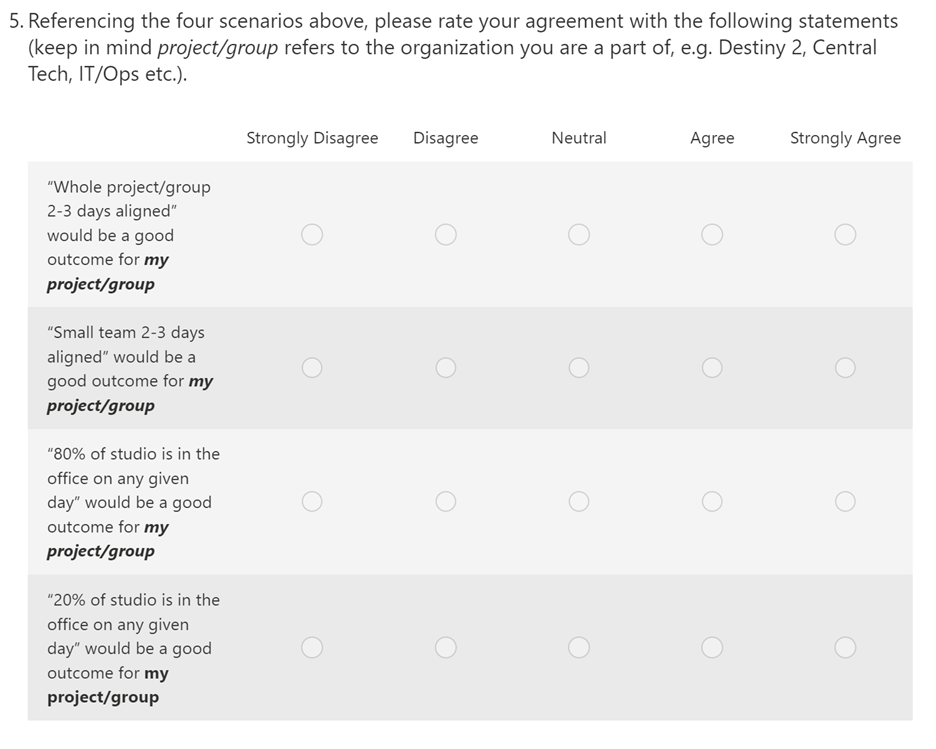Screen dimensions: 936x749
Task: Select Strongly Disagree for small team aligned
Action: click(312, 368)
